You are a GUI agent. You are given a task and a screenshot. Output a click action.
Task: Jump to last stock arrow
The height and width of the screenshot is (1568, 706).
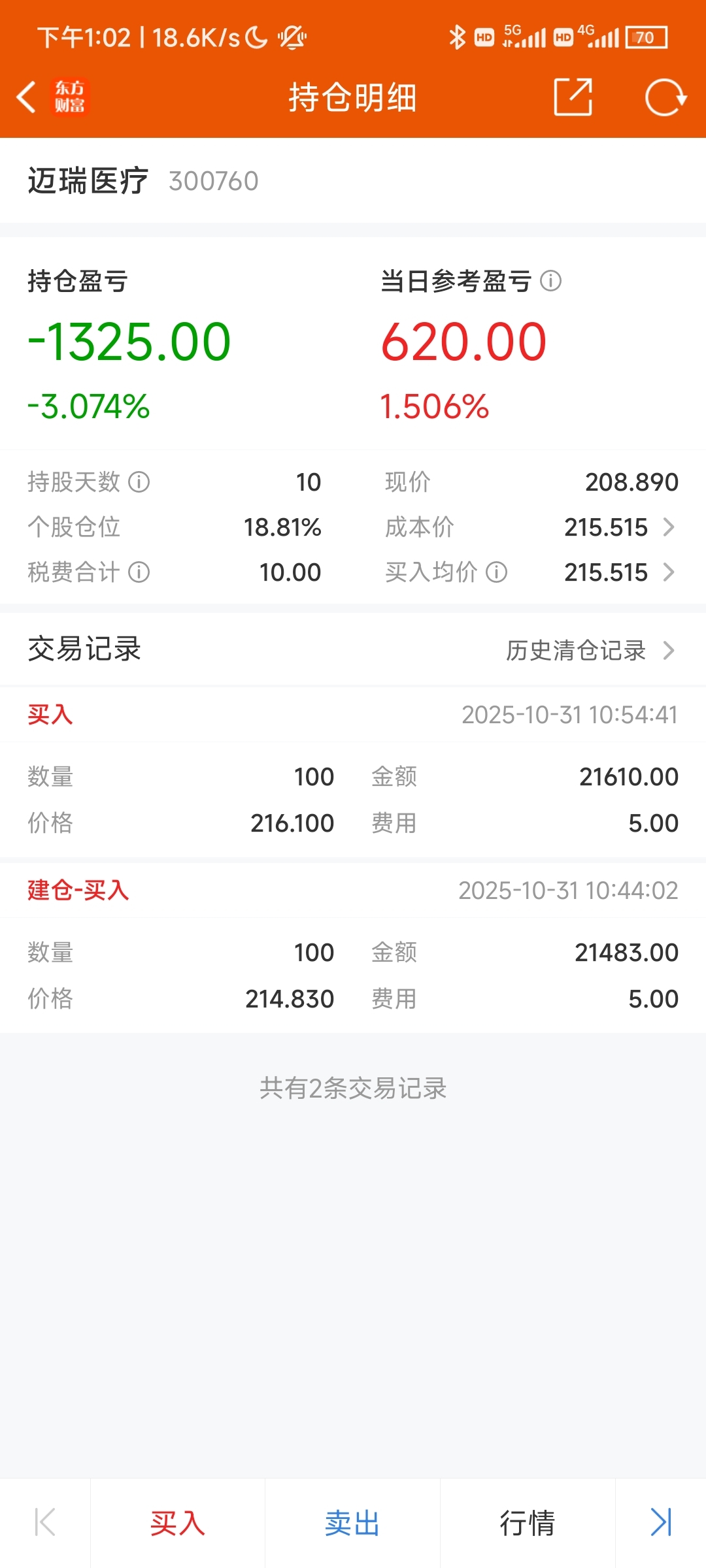tap(660, 1522)
